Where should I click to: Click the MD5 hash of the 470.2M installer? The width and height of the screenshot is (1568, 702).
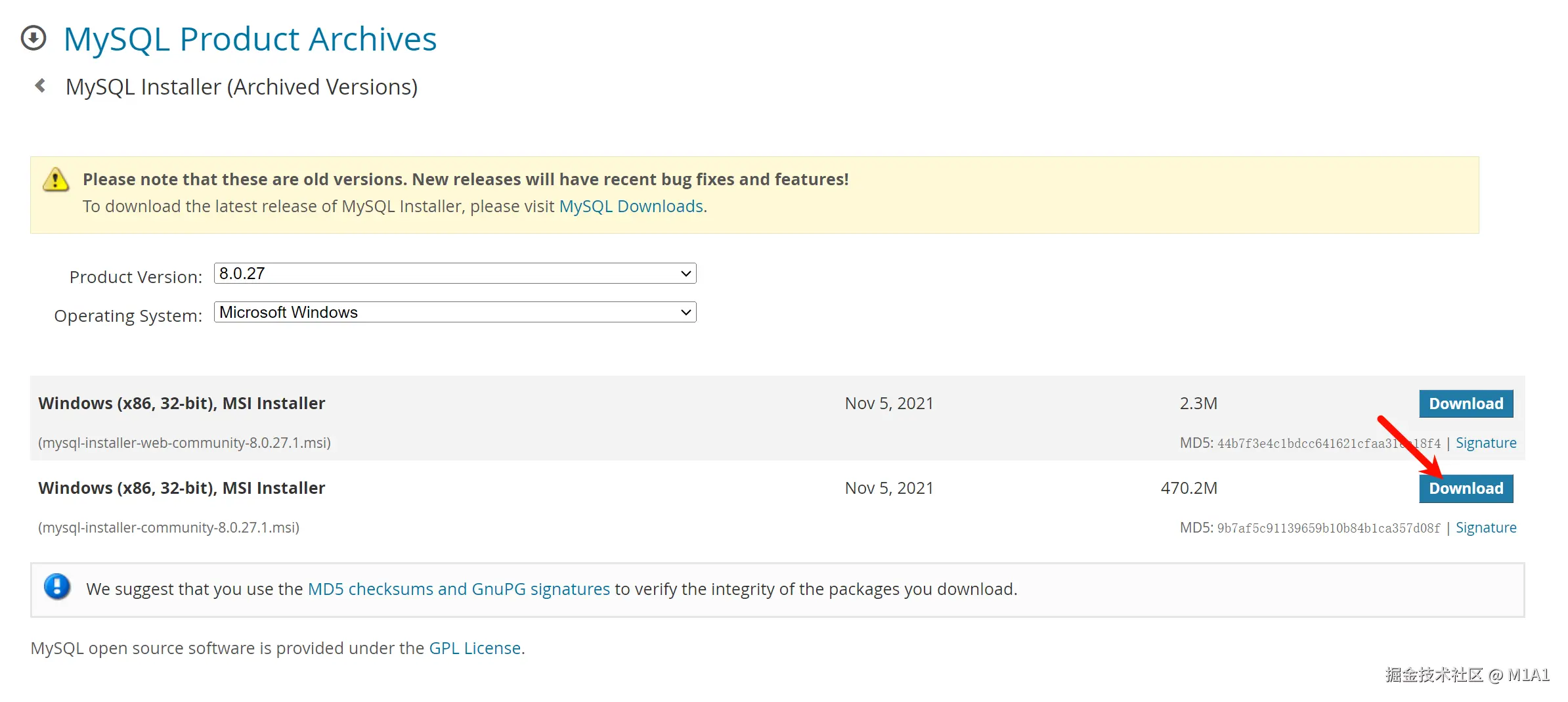tap(1328, 529)
